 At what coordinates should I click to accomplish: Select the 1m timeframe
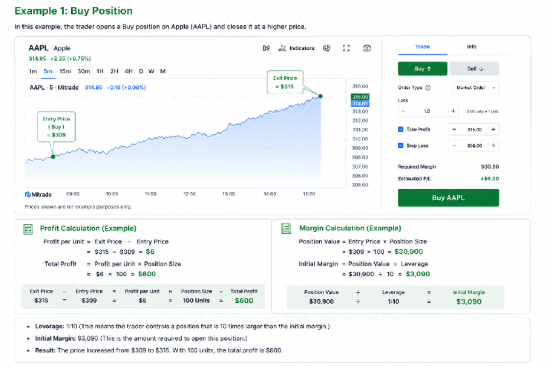coord(33,71)
